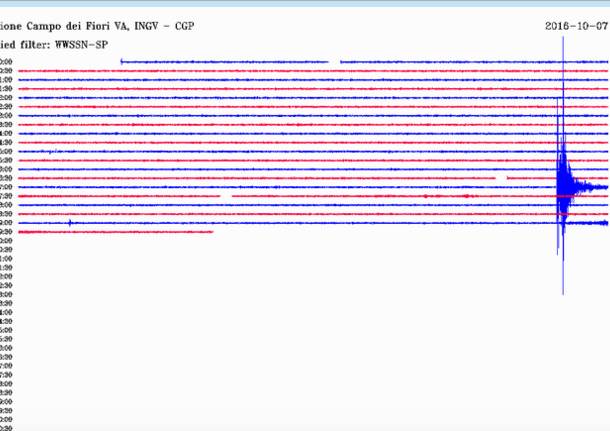Click the topmost red trace line
Image resolution: width=610 pixels, height=431 pixels.
click(300, 71)
